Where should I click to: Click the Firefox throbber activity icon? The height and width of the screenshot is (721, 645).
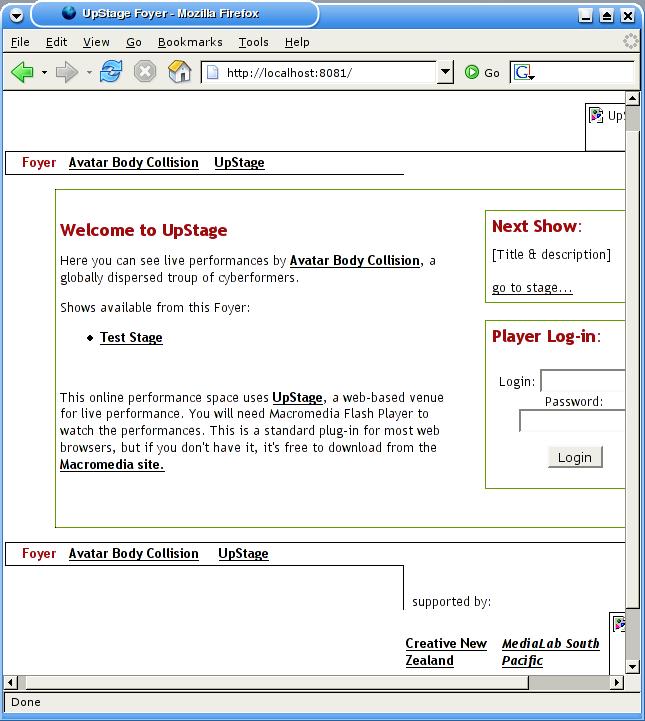630,42
